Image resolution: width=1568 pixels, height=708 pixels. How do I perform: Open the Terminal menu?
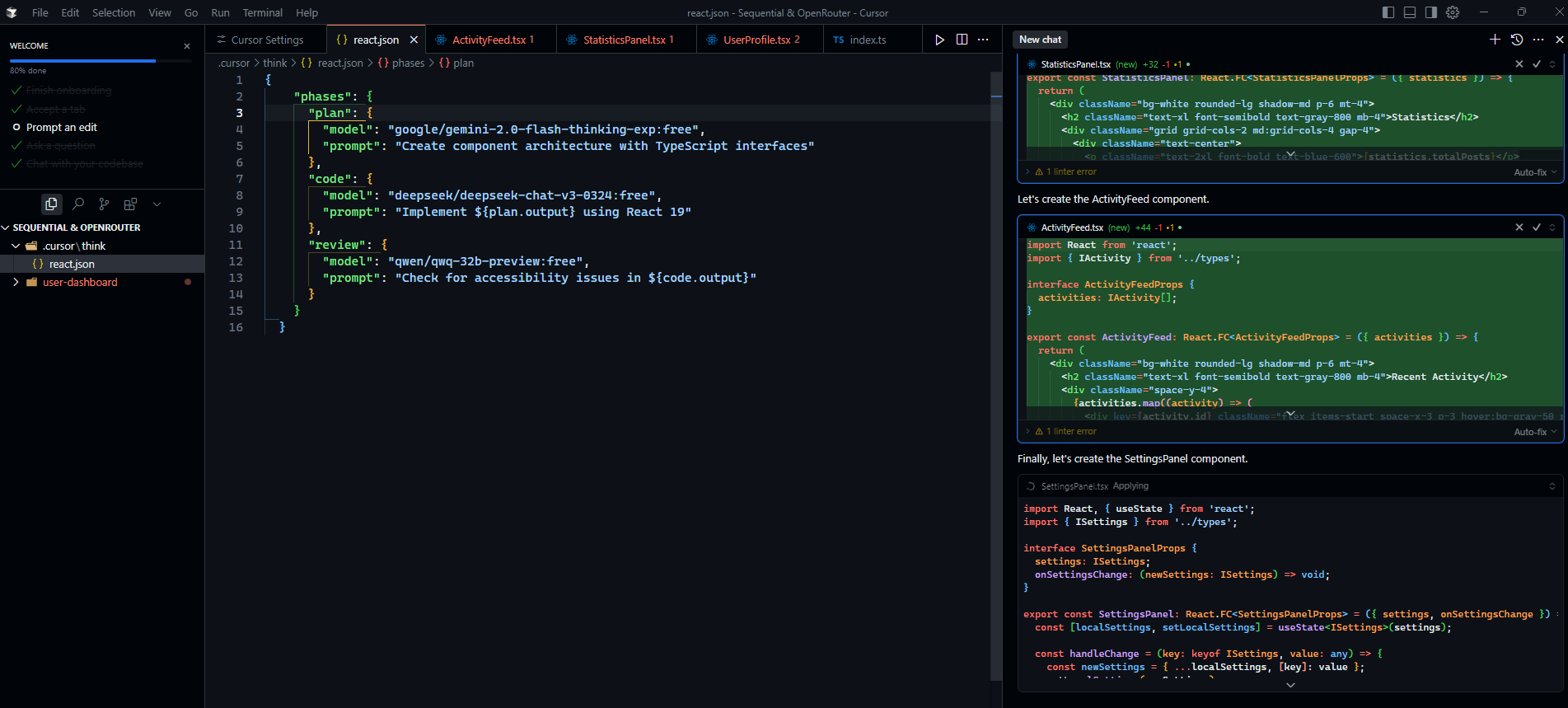click(263, 12)
